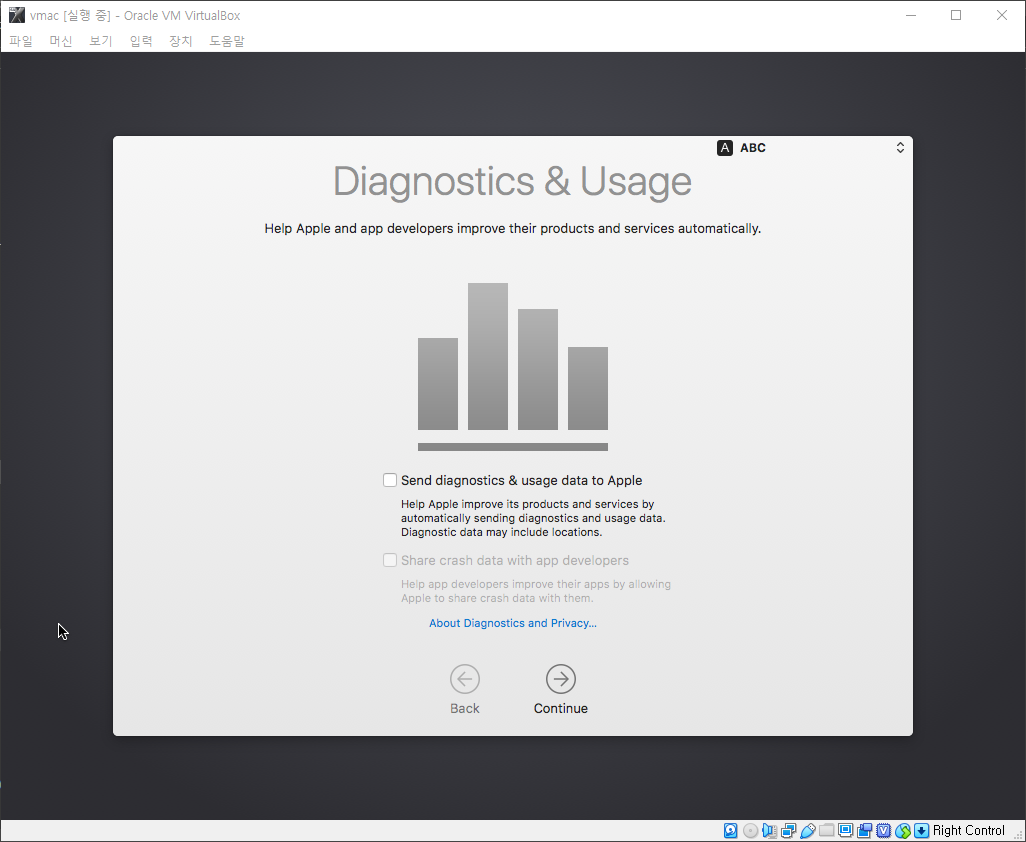The image size is (1026, 842).
Task: Click the audio status icon
Action: 770,831
